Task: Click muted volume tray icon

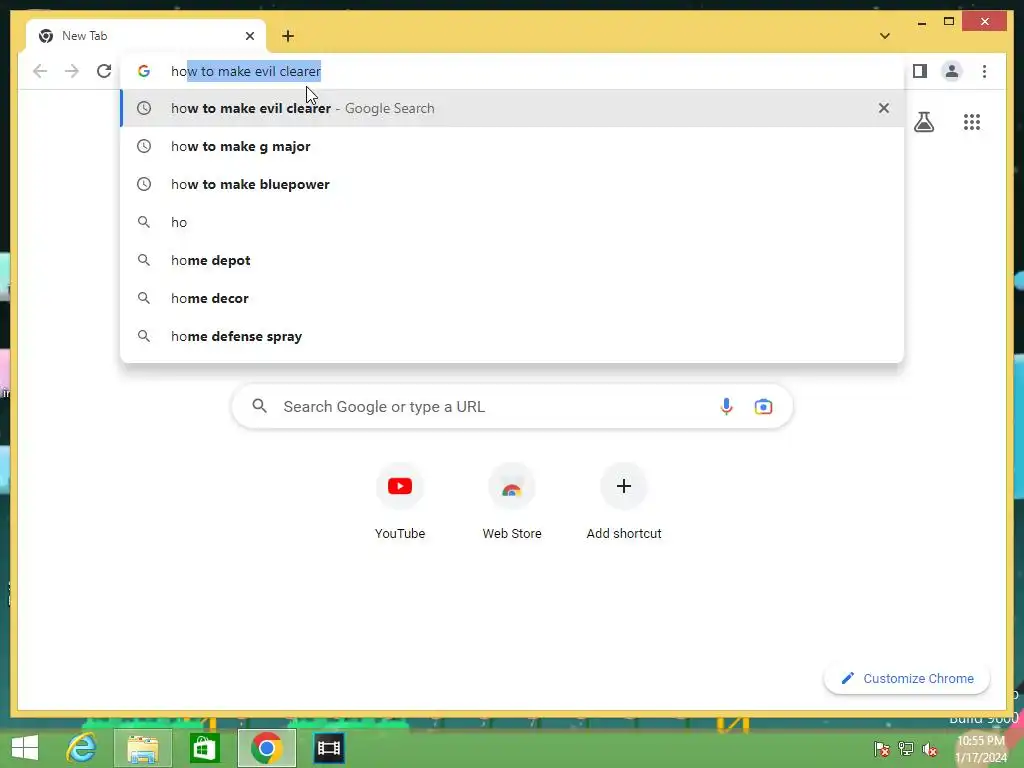Action: 930,749
